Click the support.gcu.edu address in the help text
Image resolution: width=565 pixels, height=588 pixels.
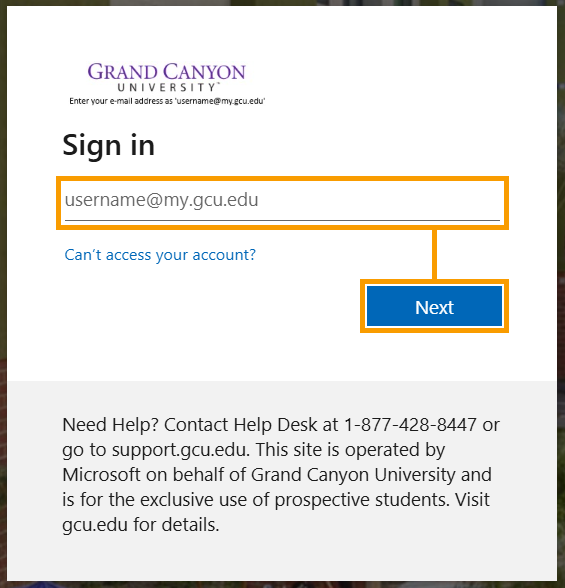point(180,450)
